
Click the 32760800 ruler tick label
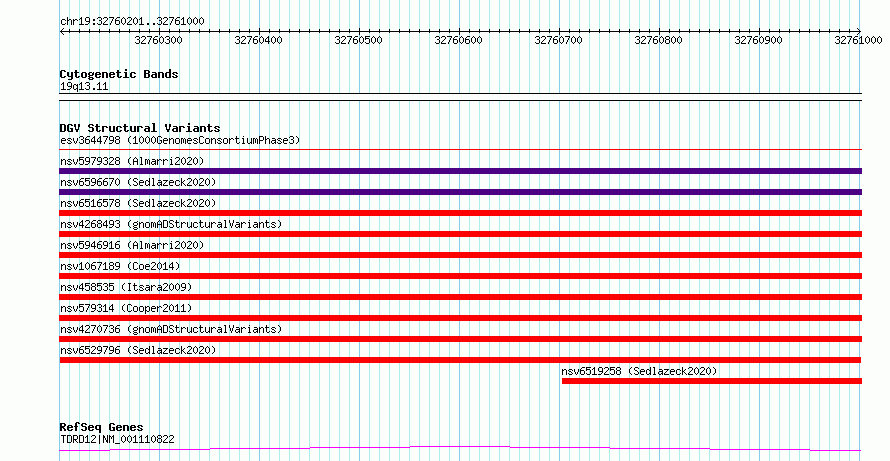coord(658,40)
